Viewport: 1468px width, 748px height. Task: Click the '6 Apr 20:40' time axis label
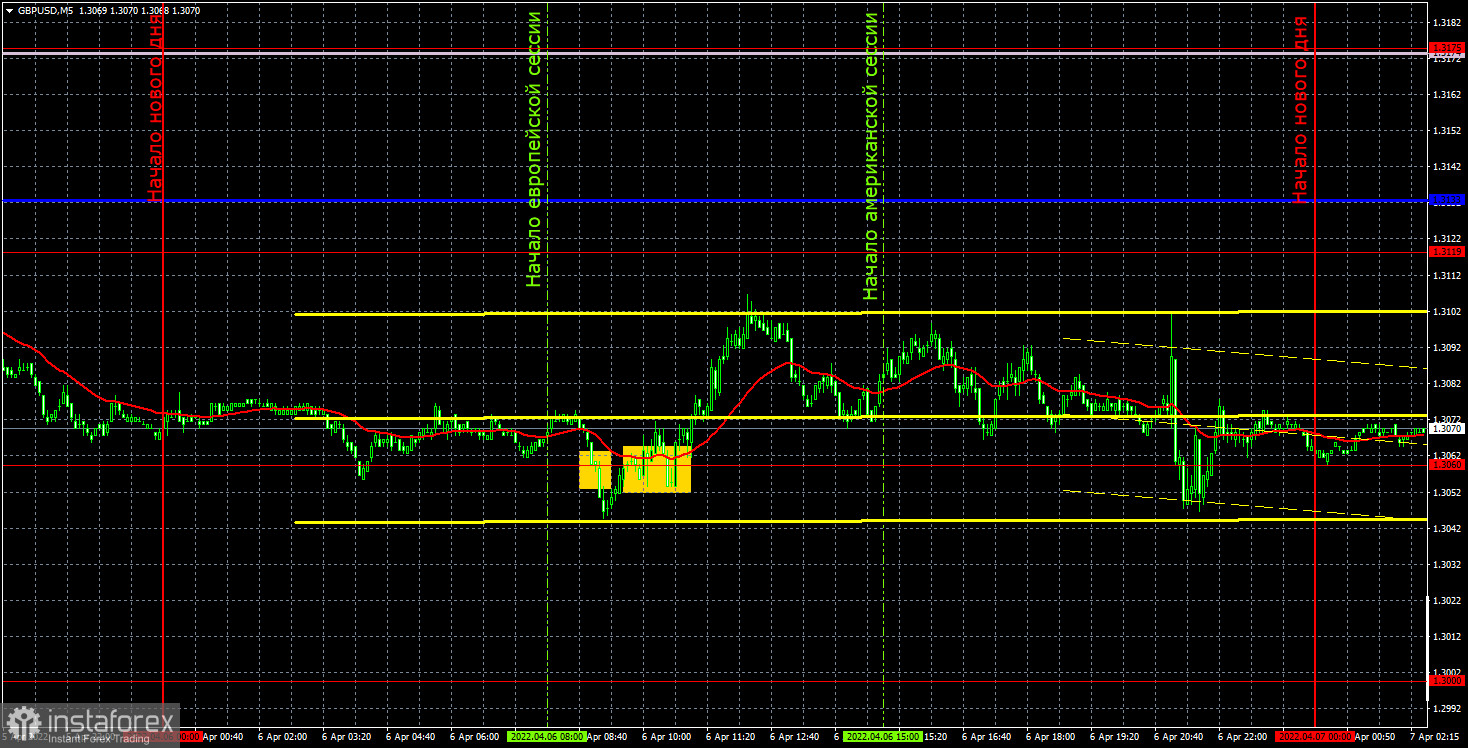click(x=1181, y=736)
